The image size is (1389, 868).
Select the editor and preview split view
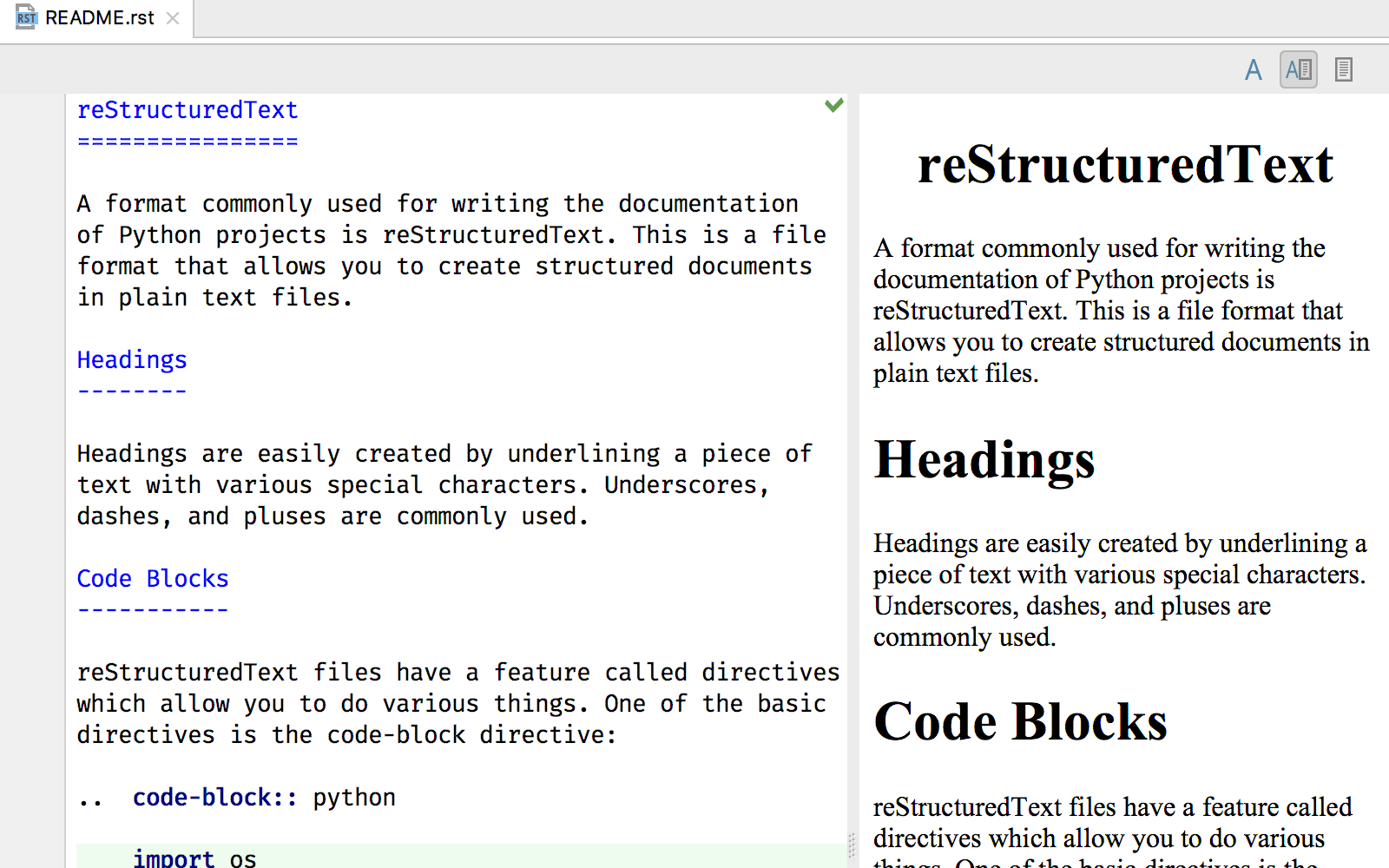click(x=1299, y=69)
